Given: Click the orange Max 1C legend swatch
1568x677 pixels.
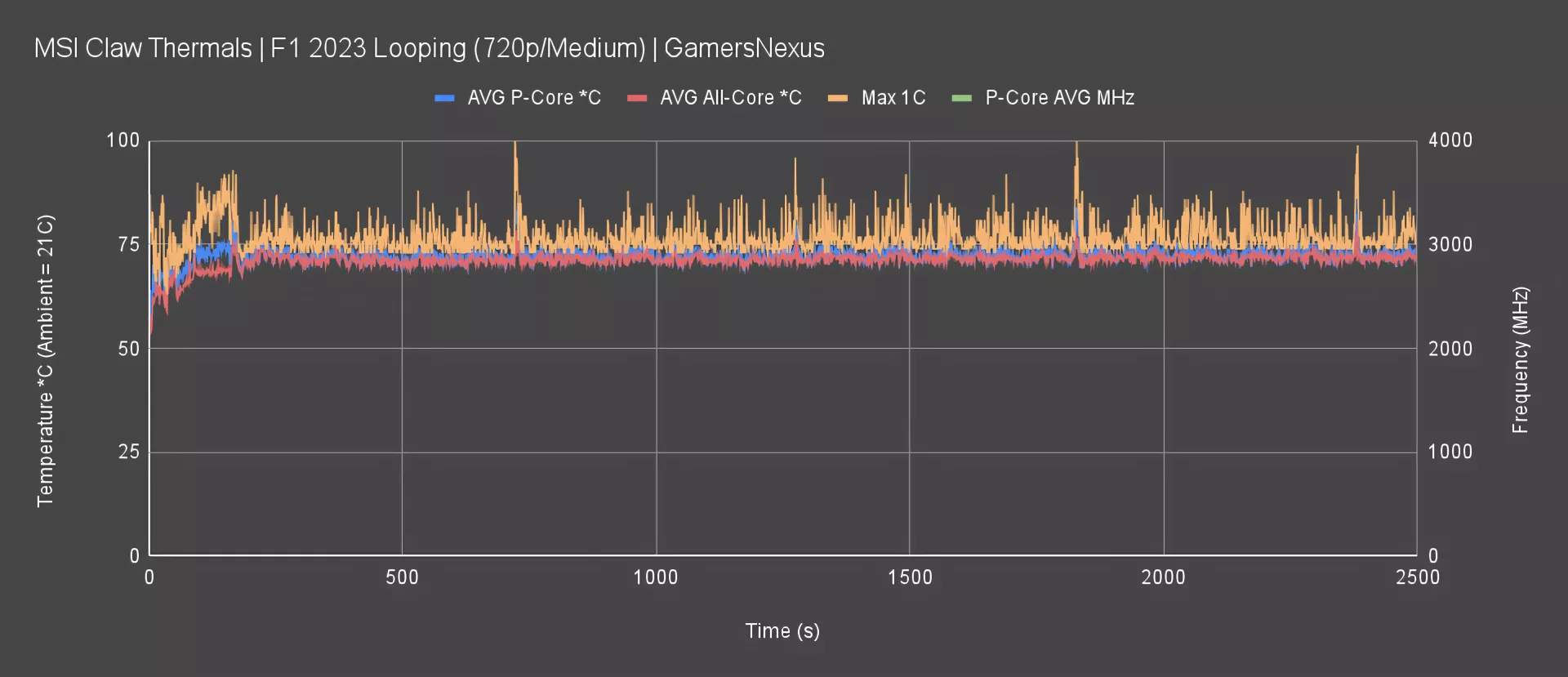Looking at the screenshot, I should [838, 98].
